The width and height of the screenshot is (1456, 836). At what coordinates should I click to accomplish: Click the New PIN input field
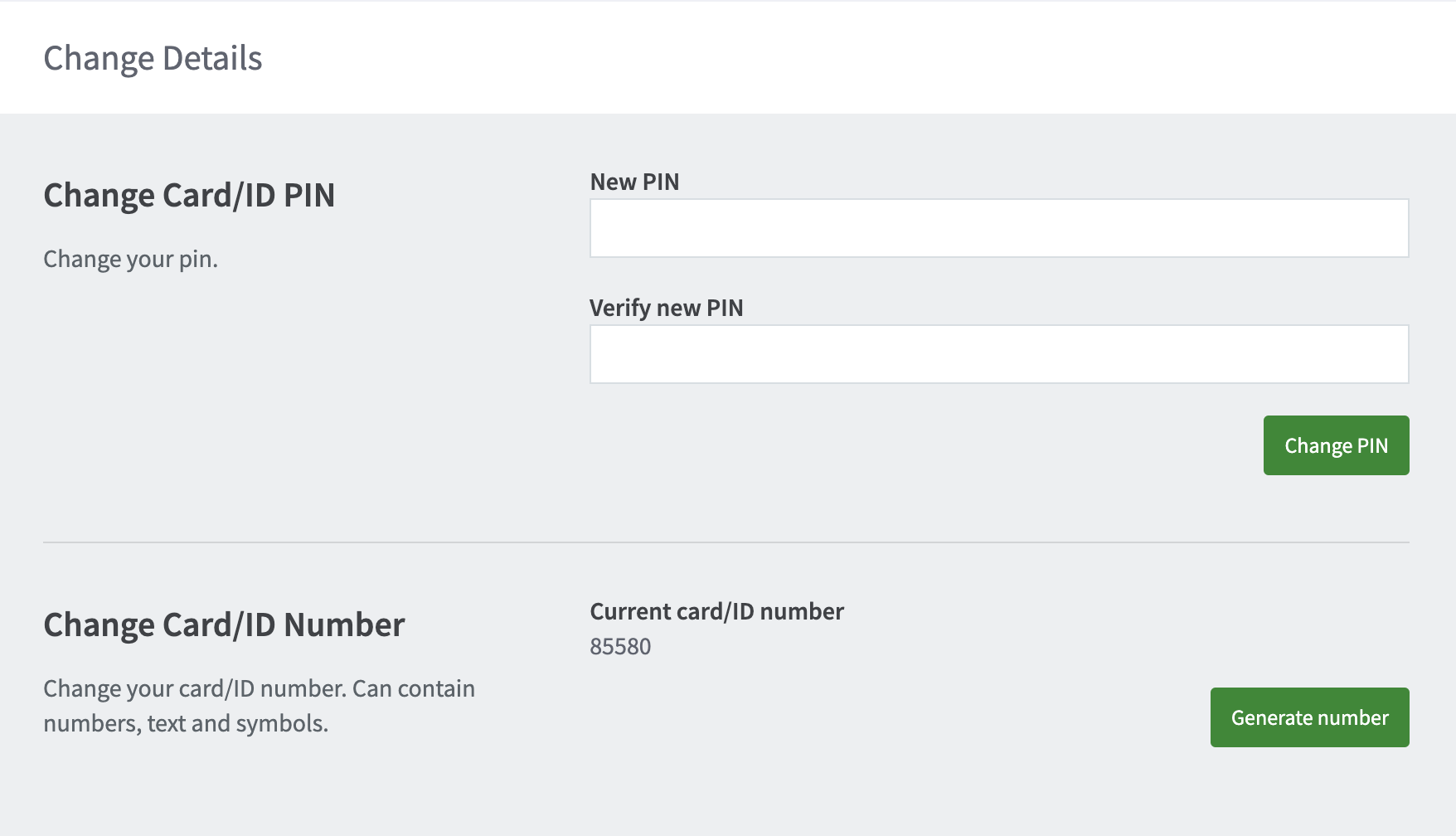coord(998,228)
